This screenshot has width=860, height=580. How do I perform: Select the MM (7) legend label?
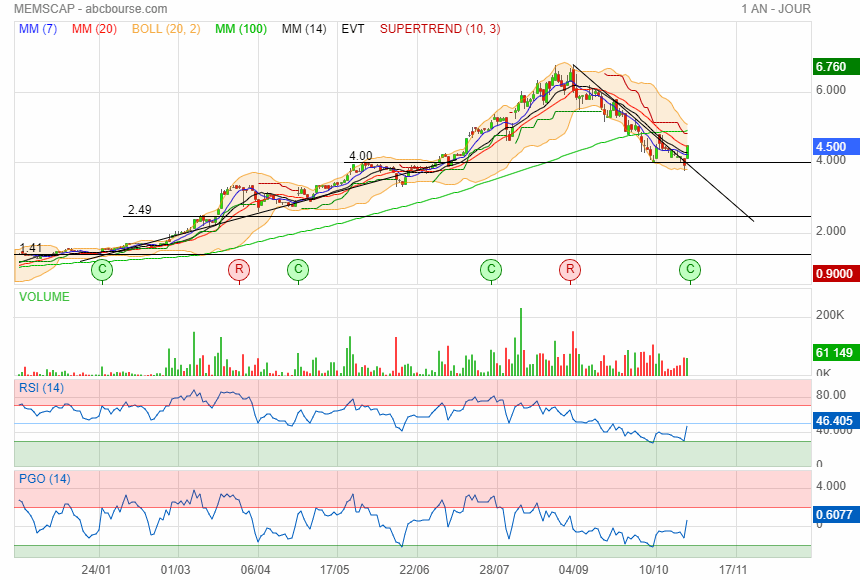38,29
